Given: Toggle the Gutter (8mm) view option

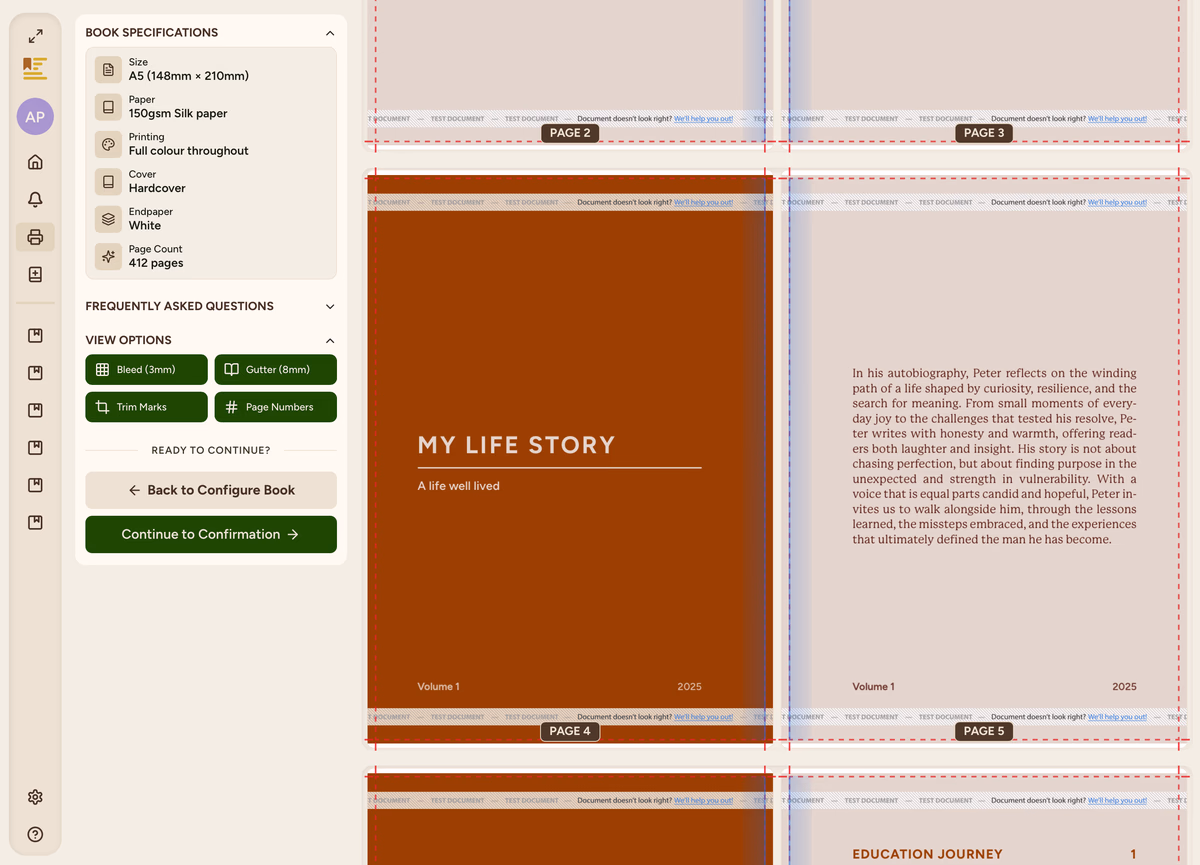Looking at the screenshot, I should pos(276,370).
